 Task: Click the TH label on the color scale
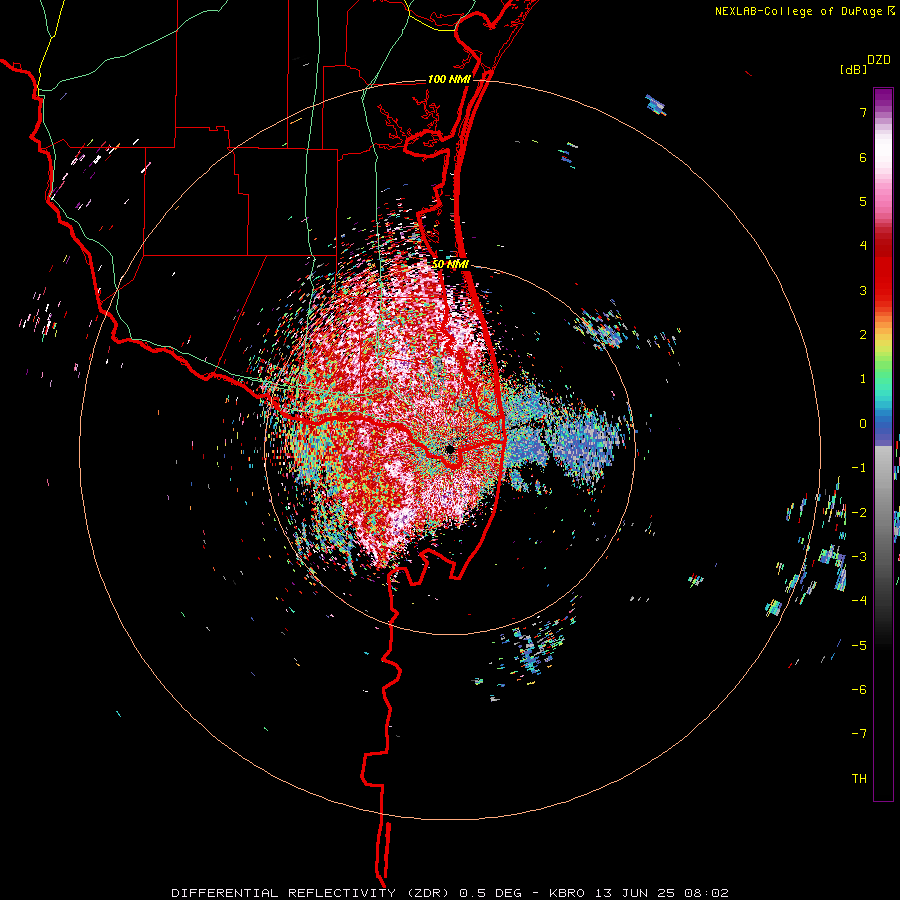859,779
